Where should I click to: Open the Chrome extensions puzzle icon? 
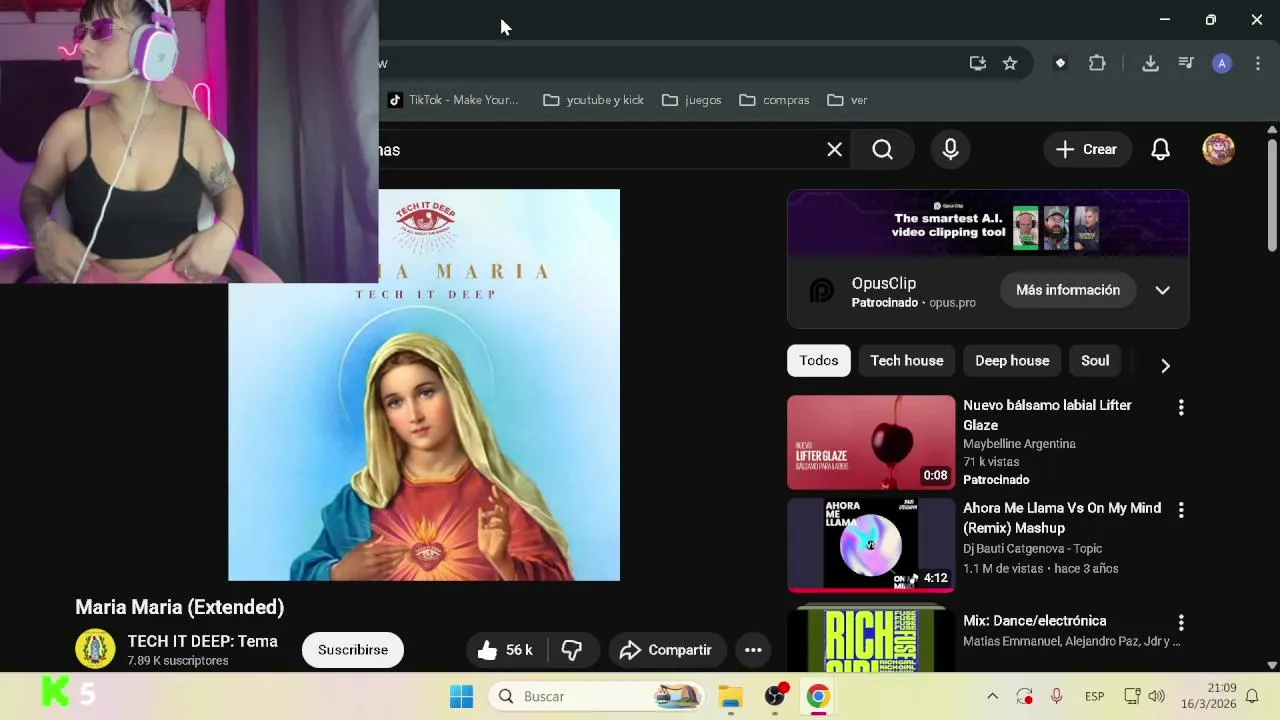coord(1097,63)
